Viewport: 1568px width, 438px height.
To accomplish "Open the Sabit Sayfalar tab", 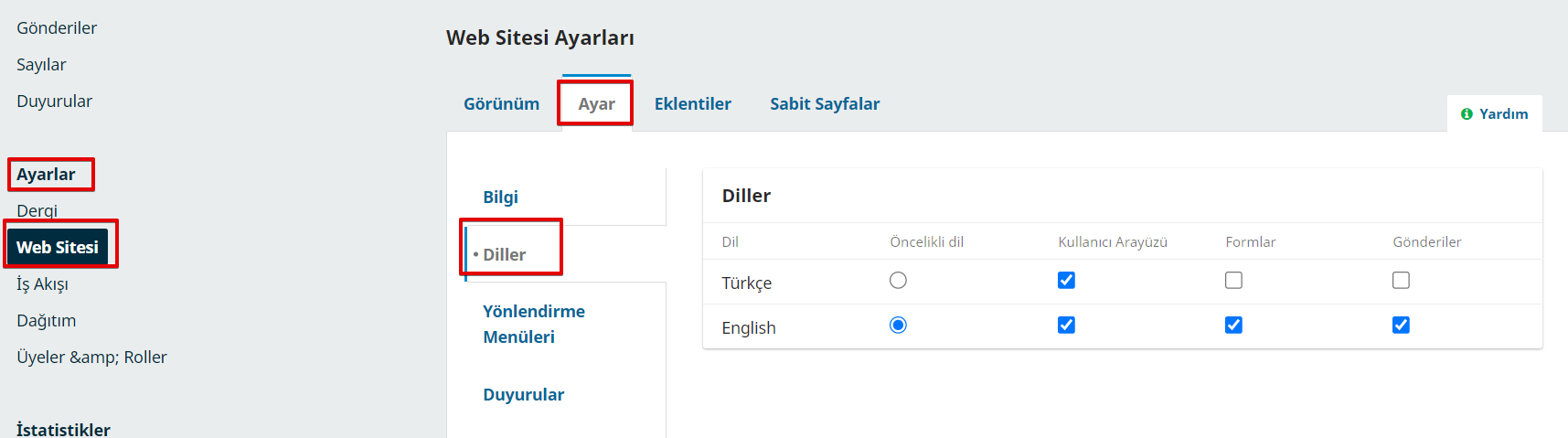I will (x=825, y=104).
